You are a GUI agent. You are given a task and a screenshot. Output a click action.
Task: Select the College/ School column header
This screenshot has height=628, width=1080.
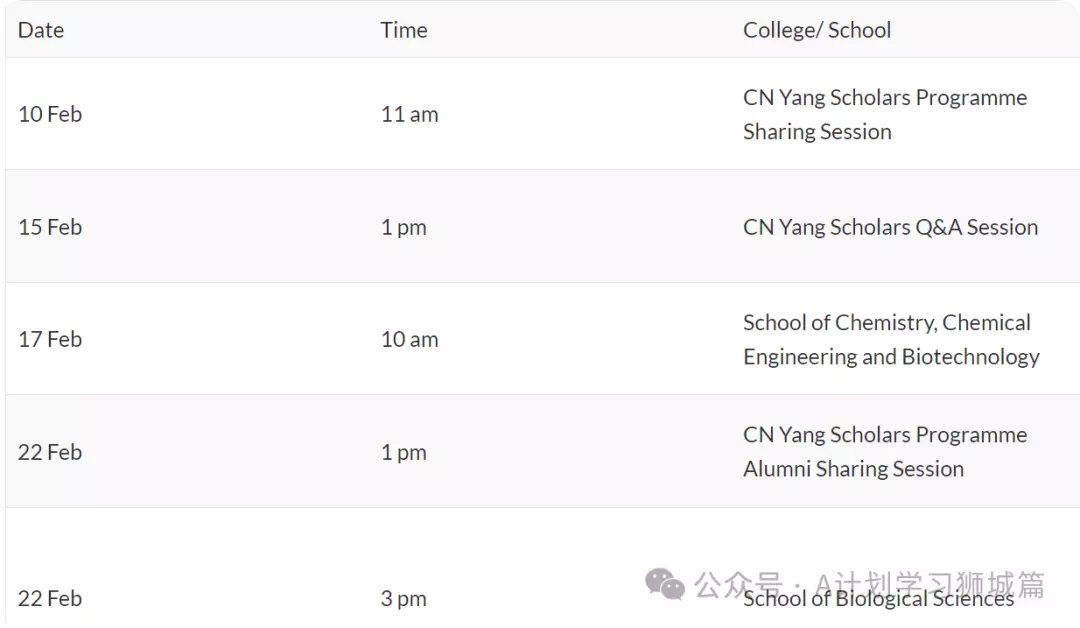pyautogui.click(x=817, y=30)
